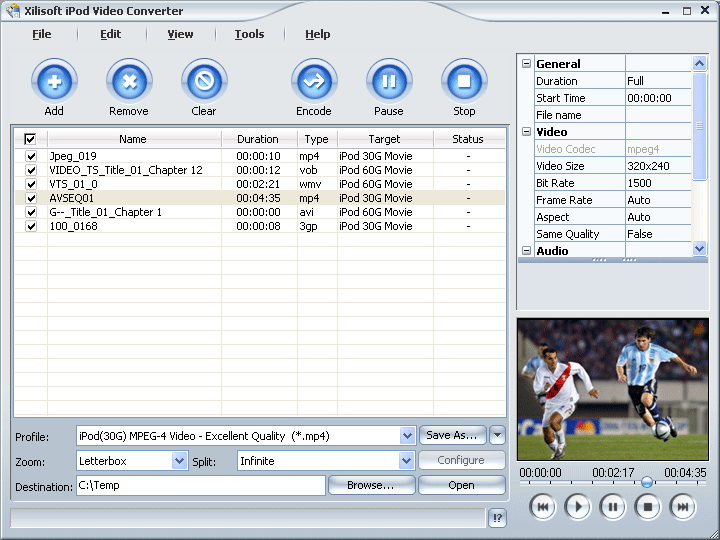This screenshot has width=720, height=540.
Task: Click the Open destination folder button
Action: pyautogui.click(x=461, y=485)
